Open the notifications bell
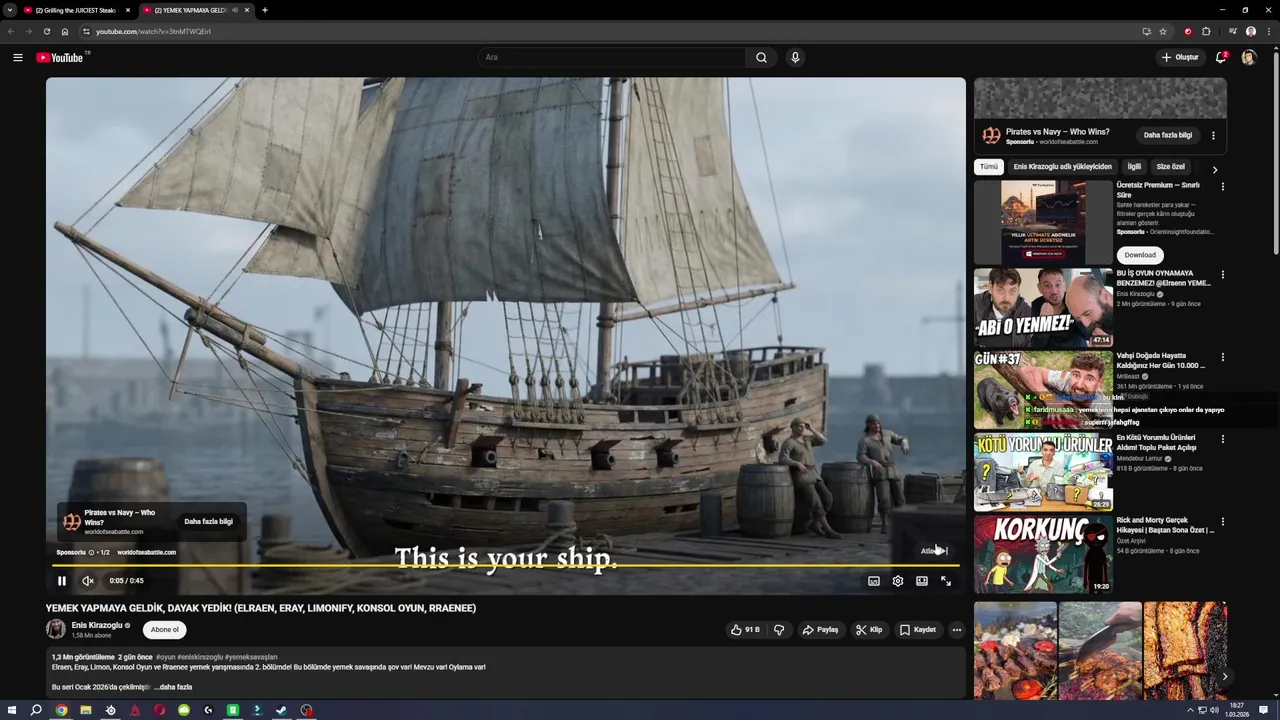The height and width of the screenshot is (720, 1280). pyautogui.click(x=1221, y=57)
